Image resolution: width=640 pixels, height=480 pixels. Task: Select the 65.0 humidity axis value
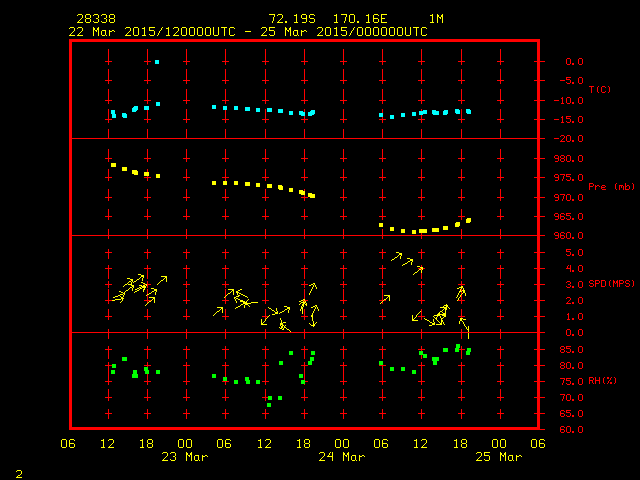click(571, 413)
